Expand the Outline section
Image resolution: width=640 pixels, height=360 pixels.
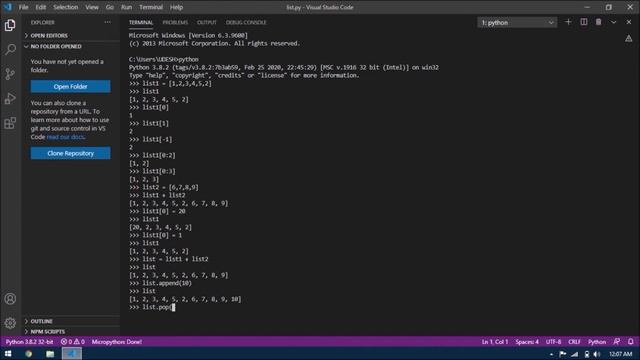click(x=71, y=321)
